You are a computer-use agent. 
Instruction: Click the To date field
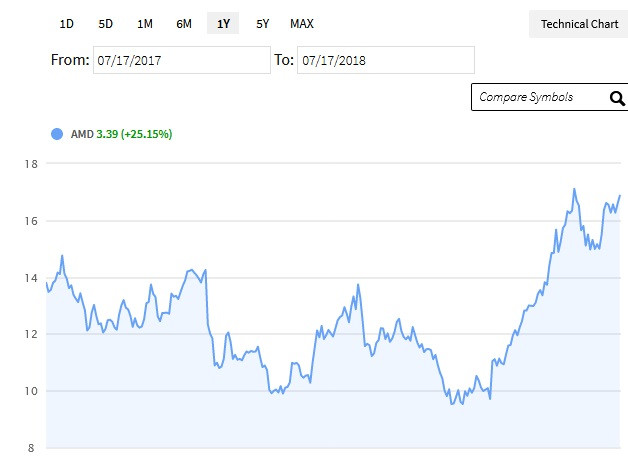coord(386,60)
